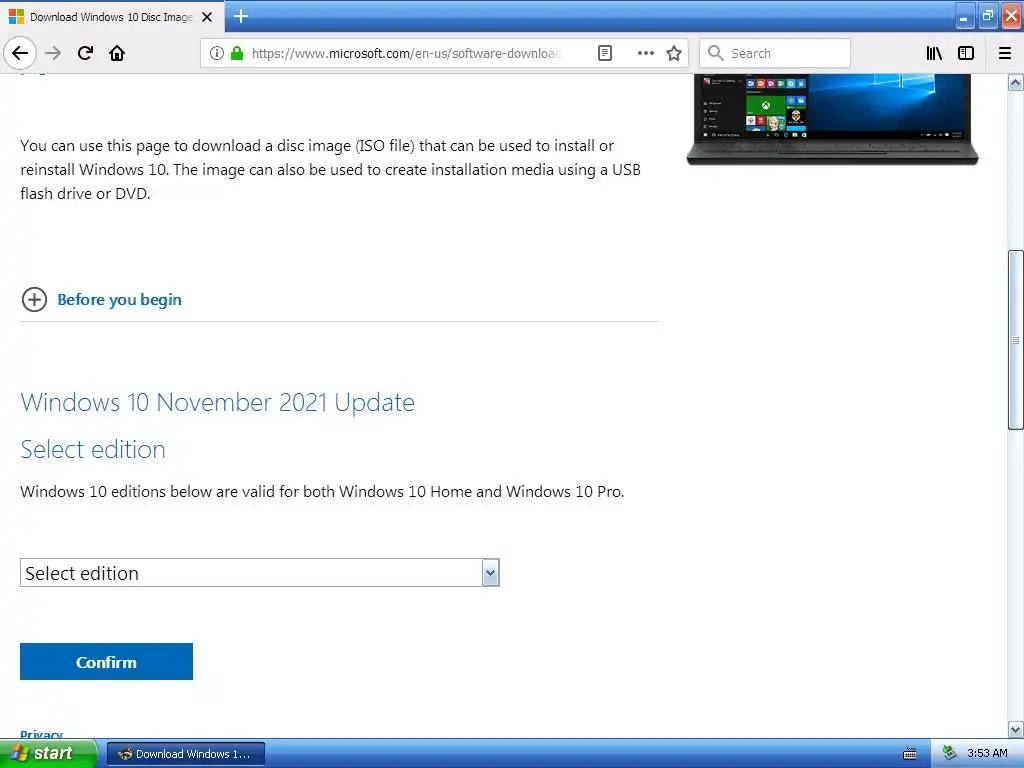This screenshot has width=1024, height=768.
Task: Select Download Windows 1... taskbar button
Action: pos(186,754)
